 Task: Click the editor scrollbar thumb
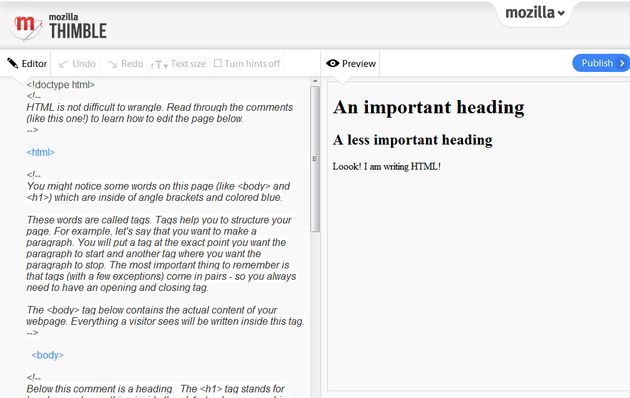315,159
